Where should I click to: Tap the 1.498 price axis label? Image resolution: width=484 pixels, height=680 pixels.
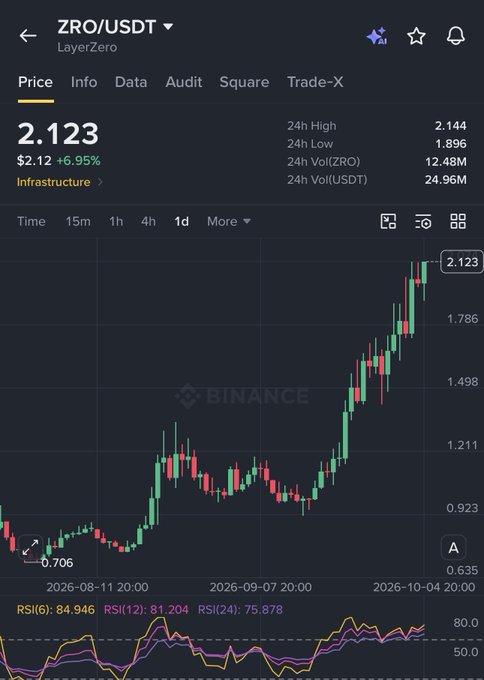pos(462,382)
